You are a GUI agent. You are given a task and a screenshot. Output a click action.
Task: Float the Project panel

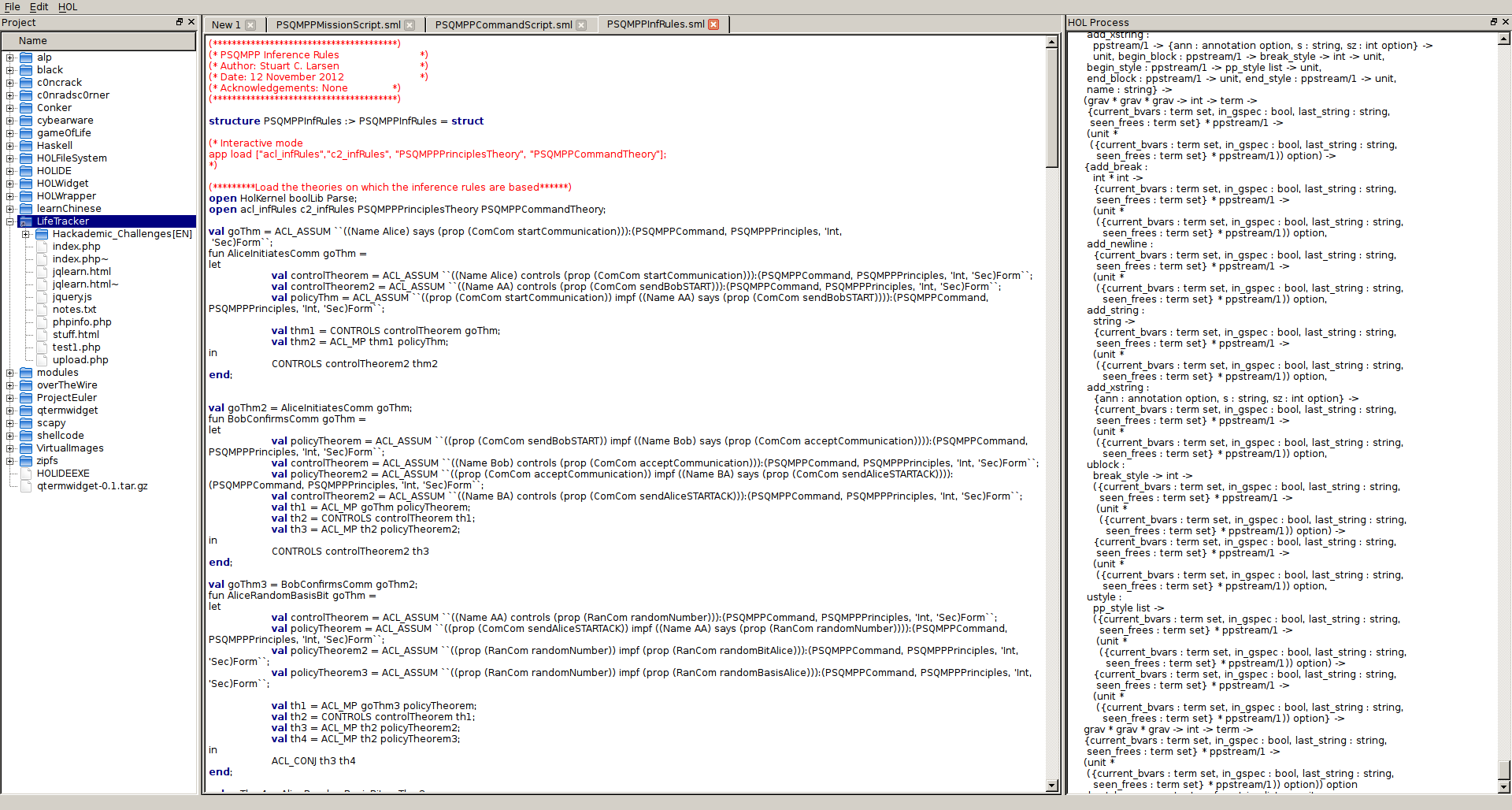point(180,22)
